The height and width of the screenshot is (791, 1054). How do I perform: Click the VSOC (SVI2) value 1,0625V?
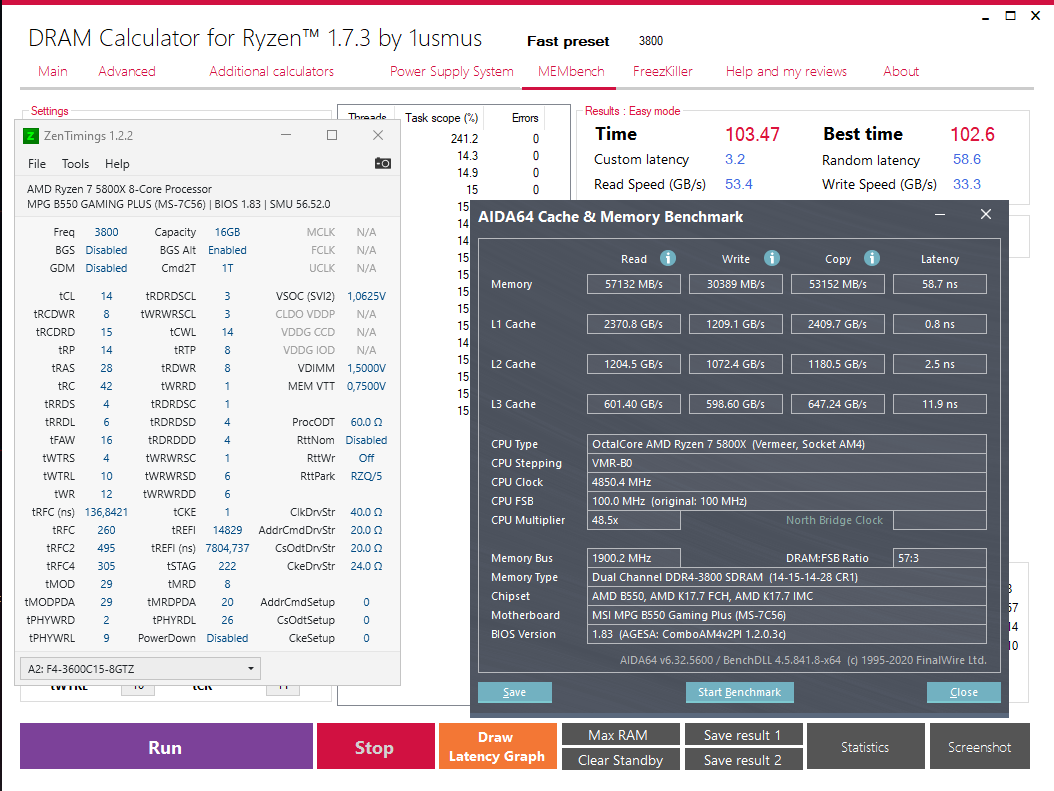(x=366, y=296)
